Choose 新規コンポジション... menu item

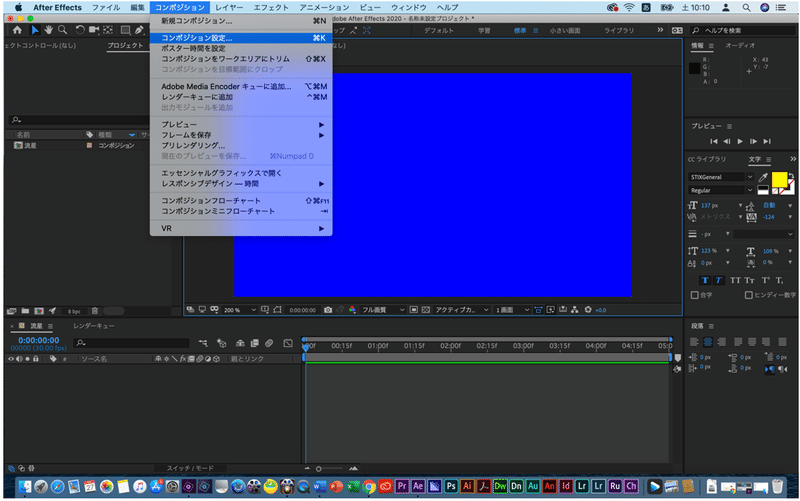pyautogui.click(x=242, y=21)
